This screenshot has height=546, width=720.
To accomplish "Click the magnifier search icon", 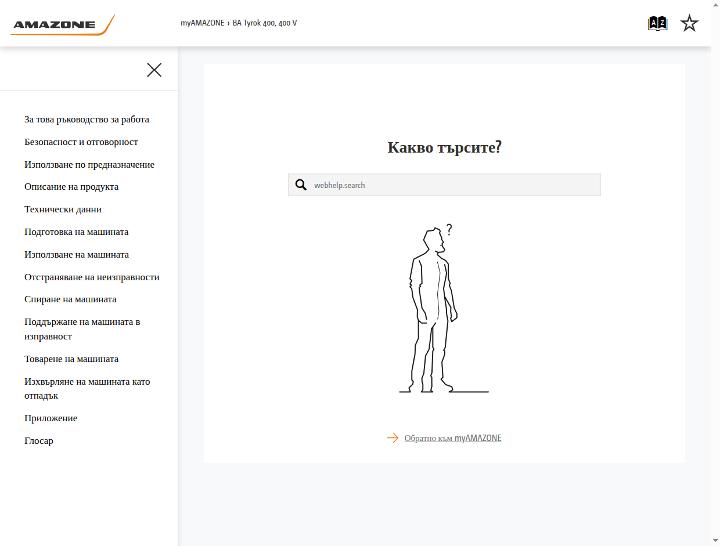I will [301, 185].
